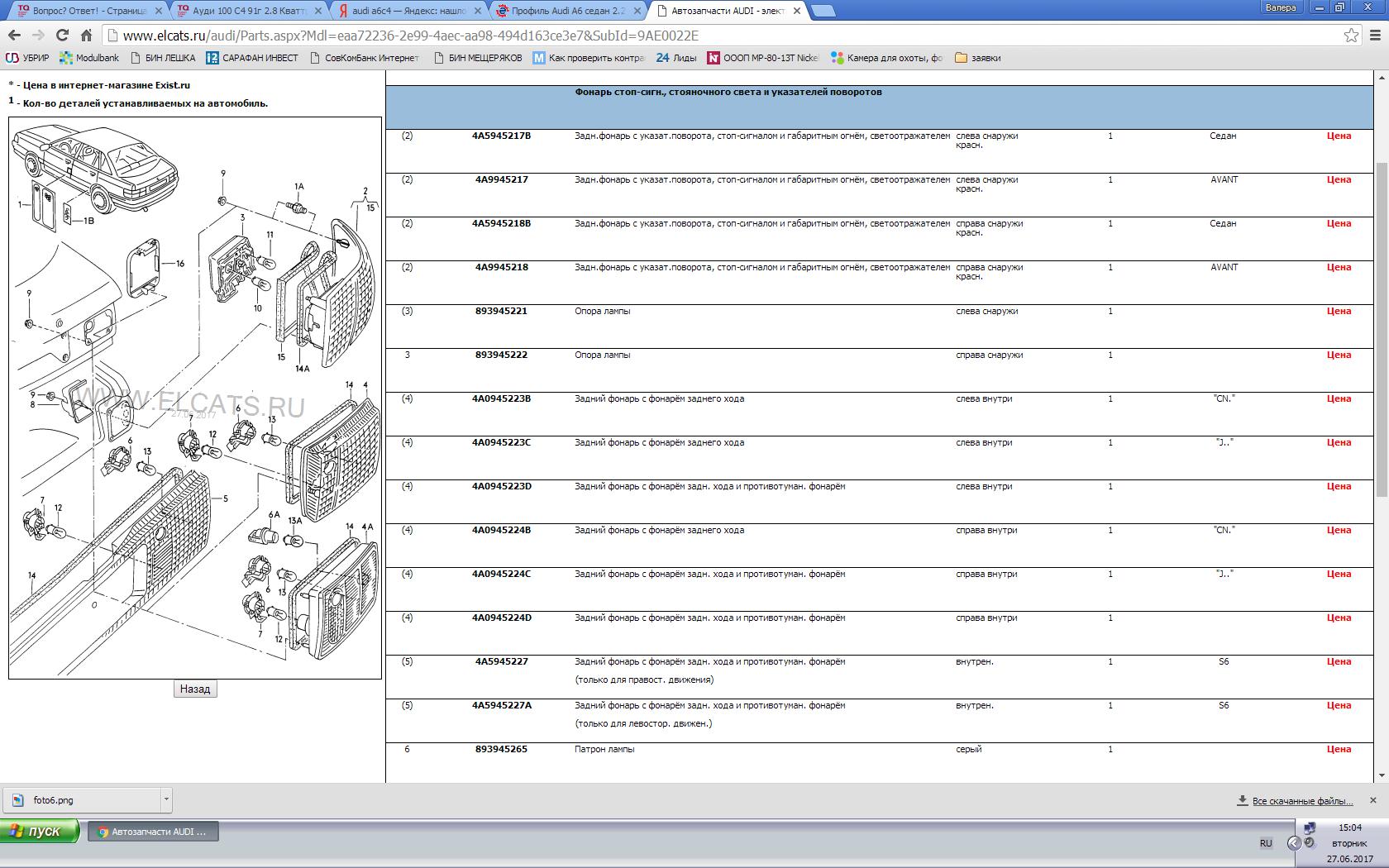Go to the browser home page
The width and height of the screenshot is (1389, 868).
(86, 36)
